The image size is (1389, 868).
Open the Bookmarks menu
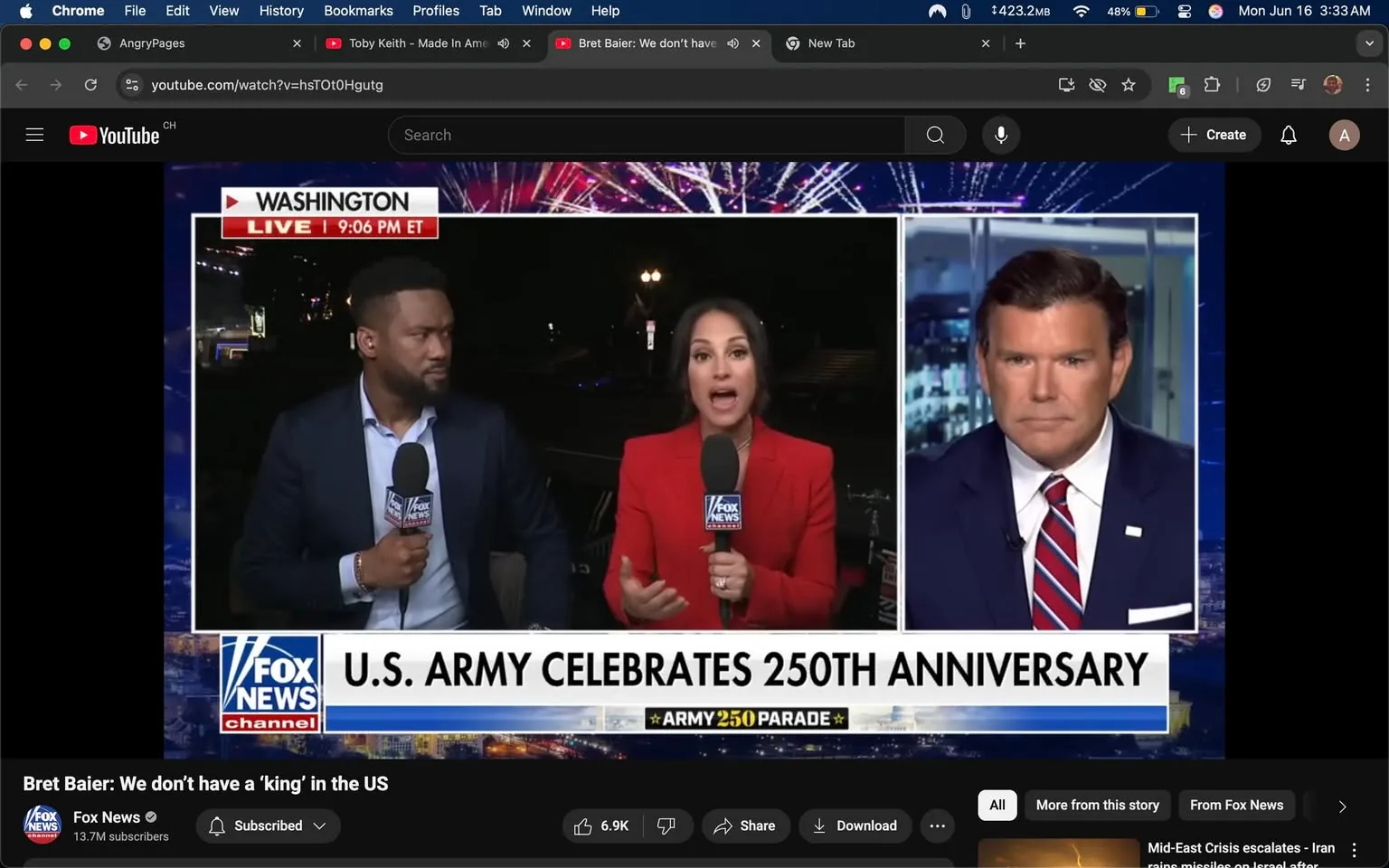(x=358, y=11)
